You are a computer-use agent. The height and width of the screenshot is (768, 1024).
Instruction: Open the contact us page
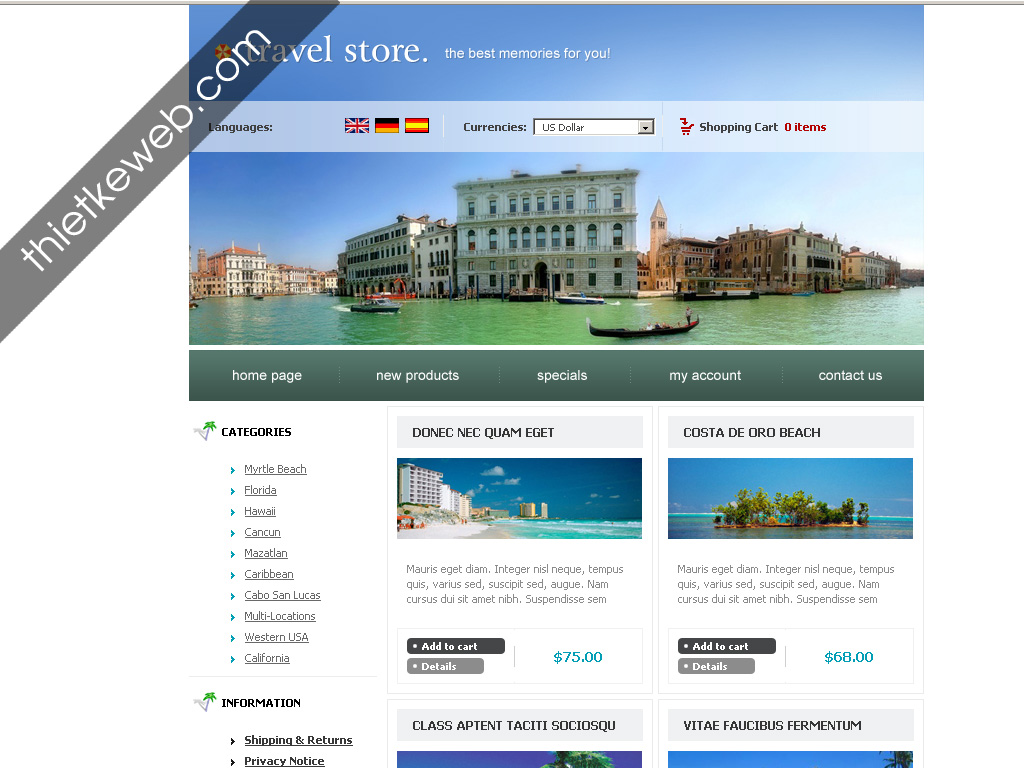(850, 376)
